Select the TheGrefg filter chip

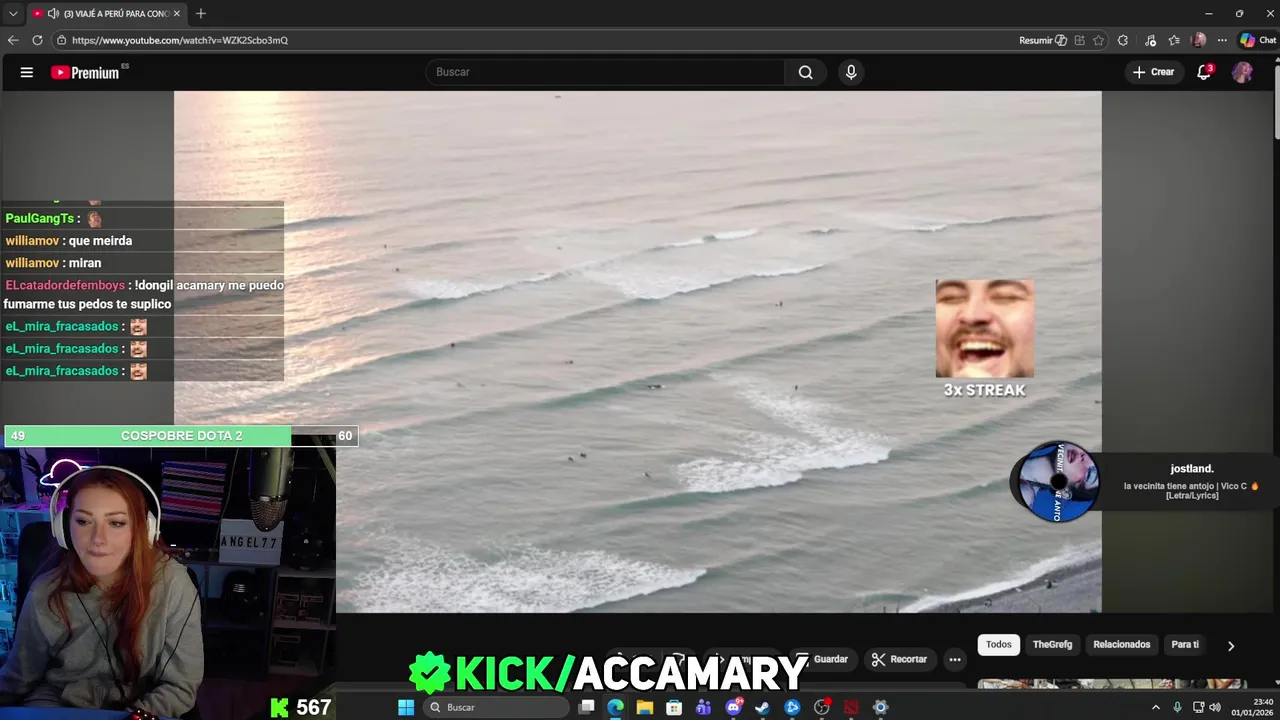[1052, 644]
